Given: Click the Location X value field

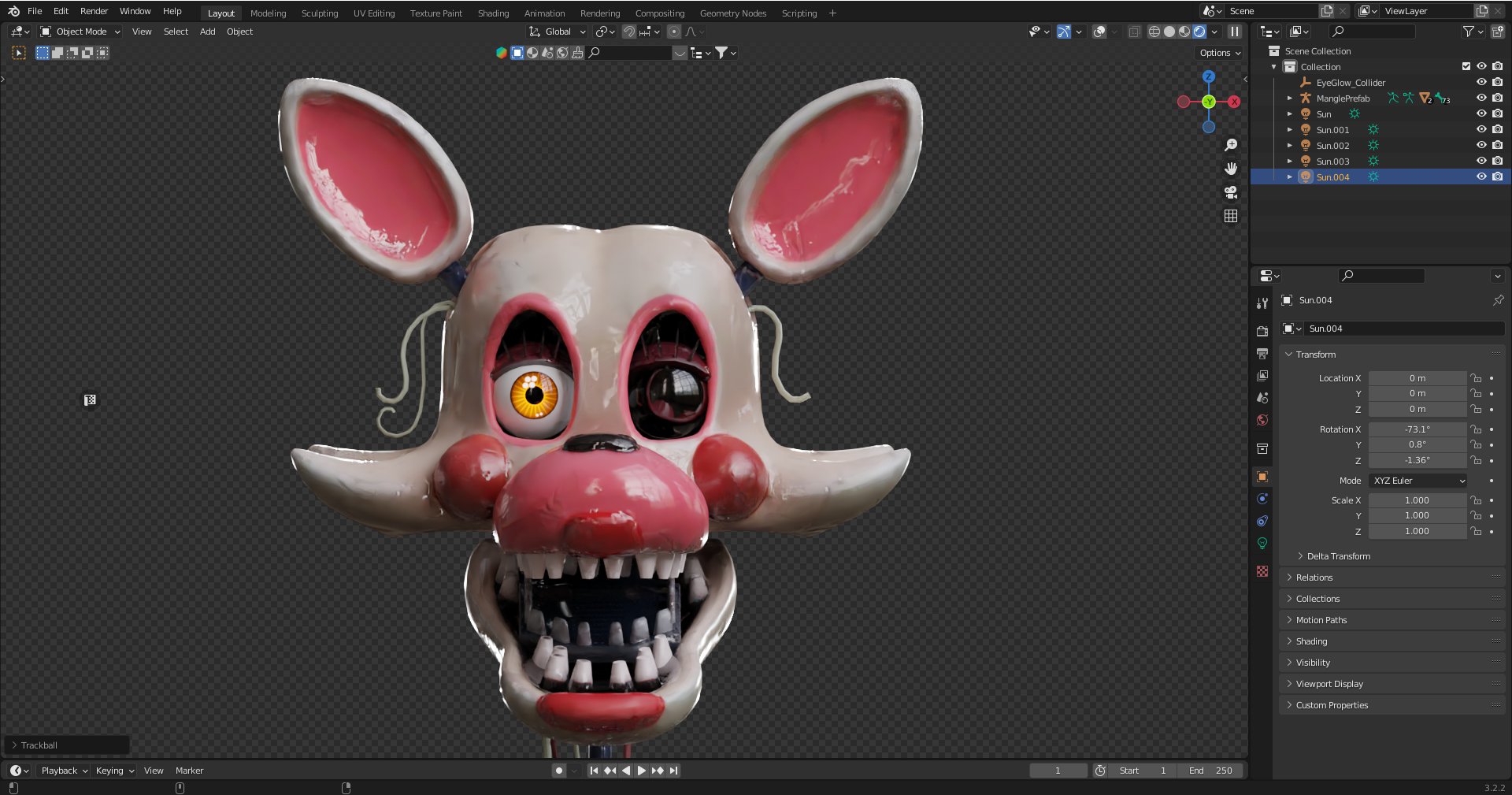Looking at the screenshot, I should point(1417,378).
